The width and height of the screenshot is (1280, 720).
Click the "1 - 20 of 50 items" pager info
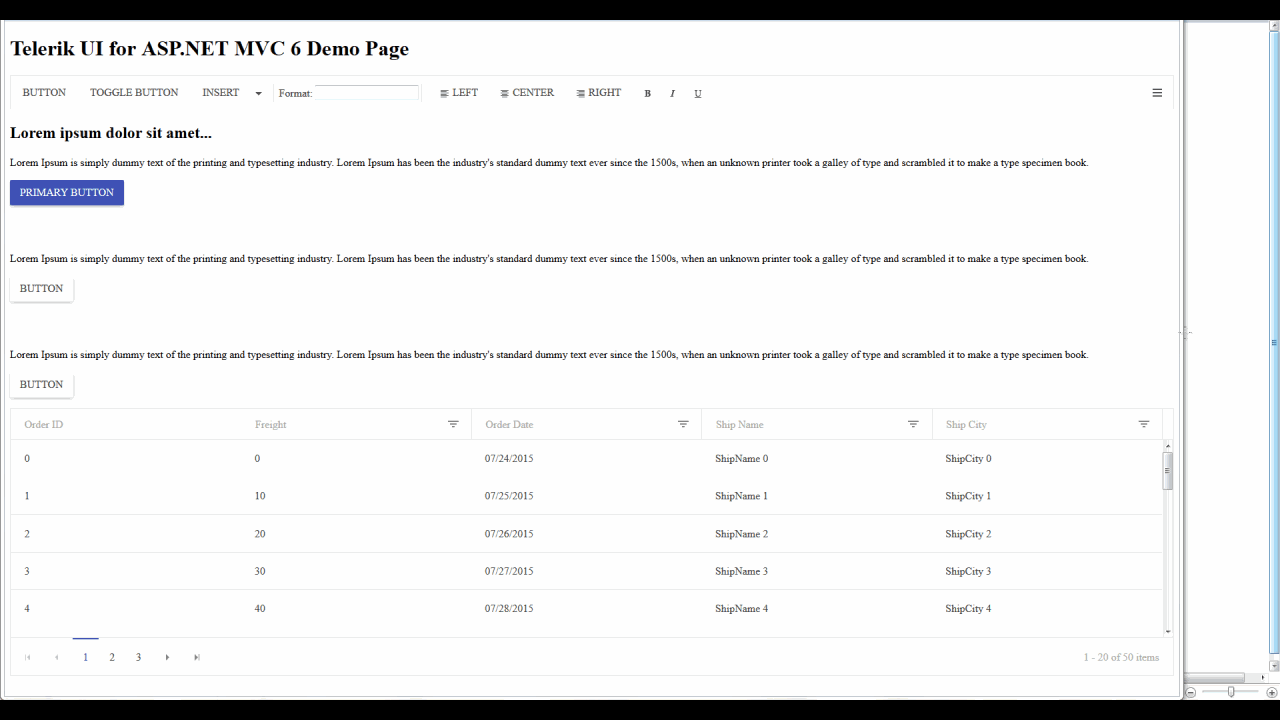pos(1121,658)
